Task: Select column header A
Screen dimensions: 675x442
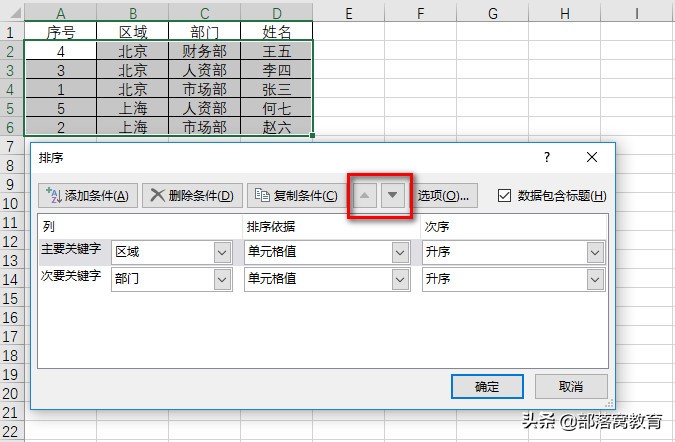Action: pyautogui.click(x=61, y=13)
